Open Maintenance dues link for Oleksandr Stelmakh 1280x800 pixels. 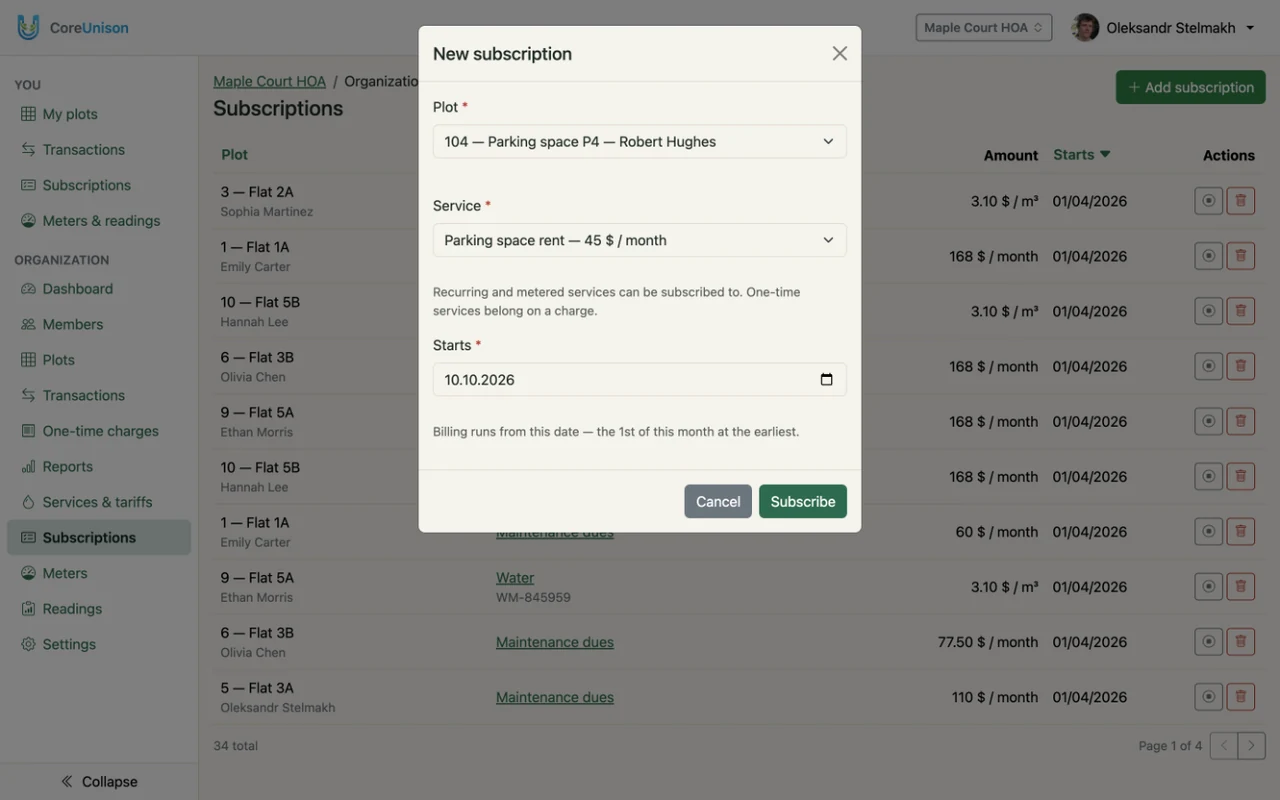(555, 697)
